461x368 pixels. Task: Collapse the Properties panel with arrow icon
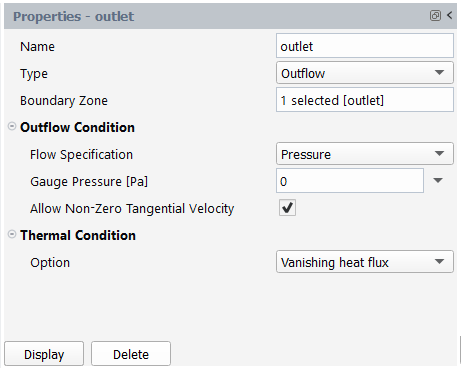450,15
